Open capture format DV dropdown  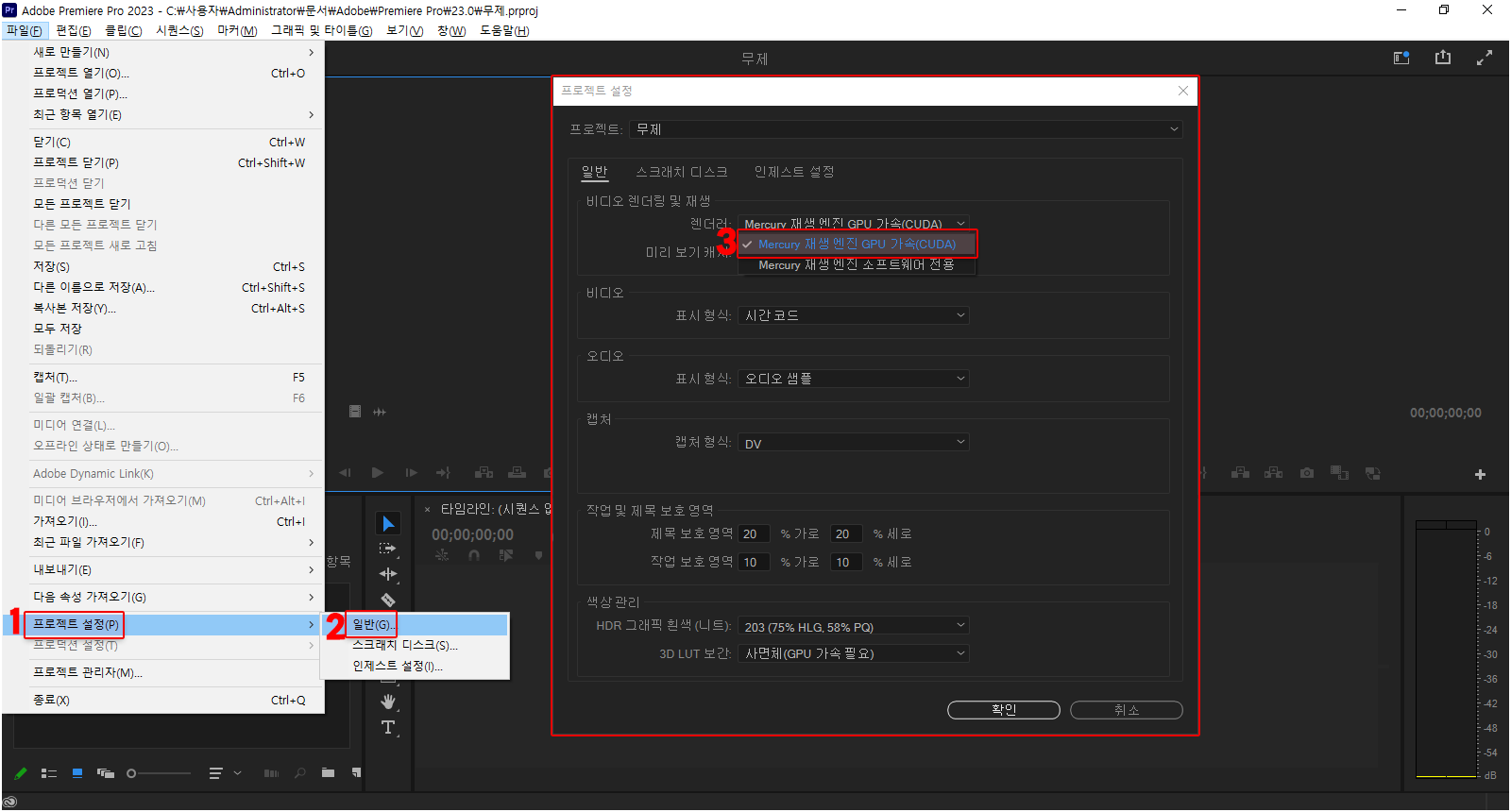coord(853,443)
